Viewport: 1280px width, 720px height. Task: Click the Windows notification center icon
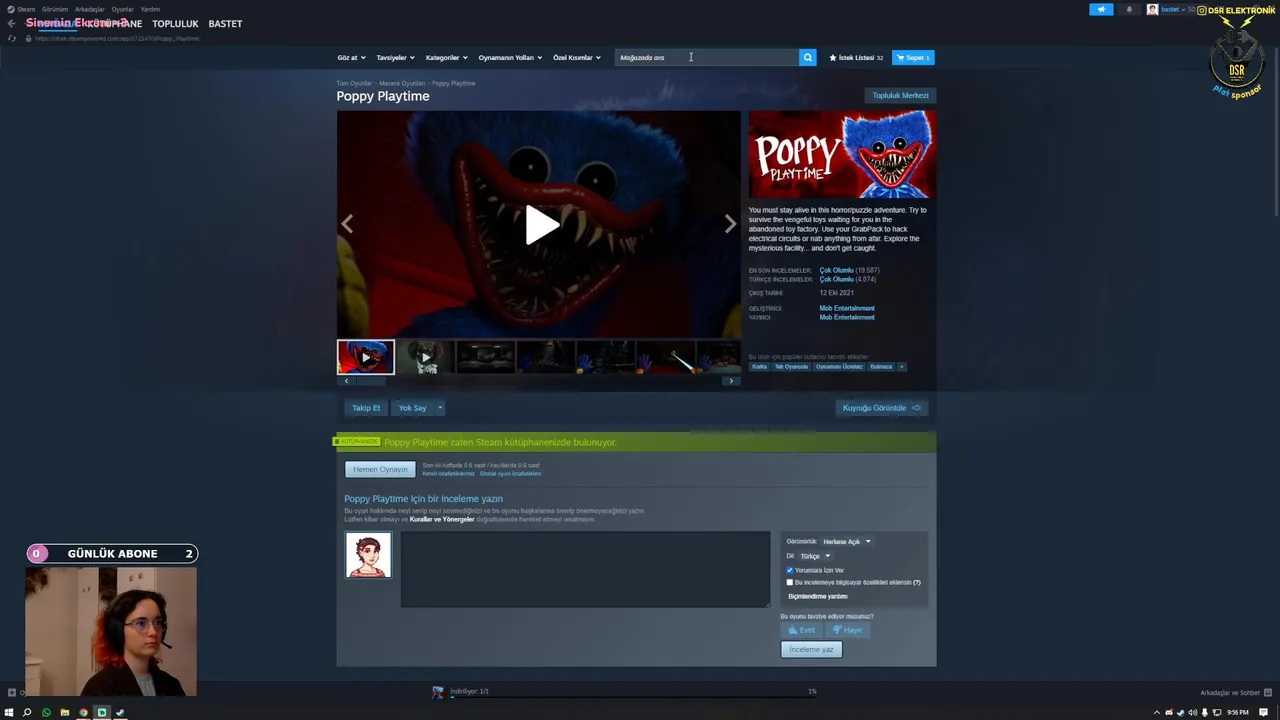[x=1265, y=713]
